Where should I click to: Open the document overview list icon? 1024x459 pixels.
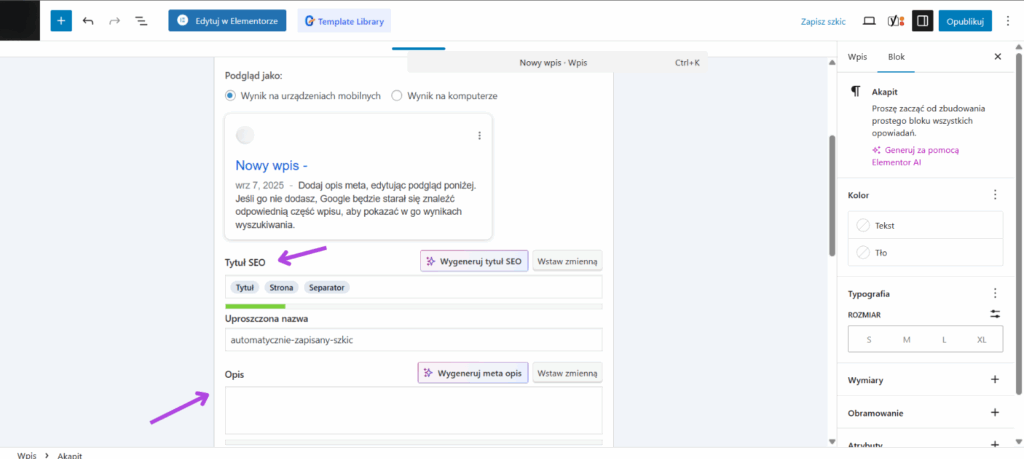point(141,20)
